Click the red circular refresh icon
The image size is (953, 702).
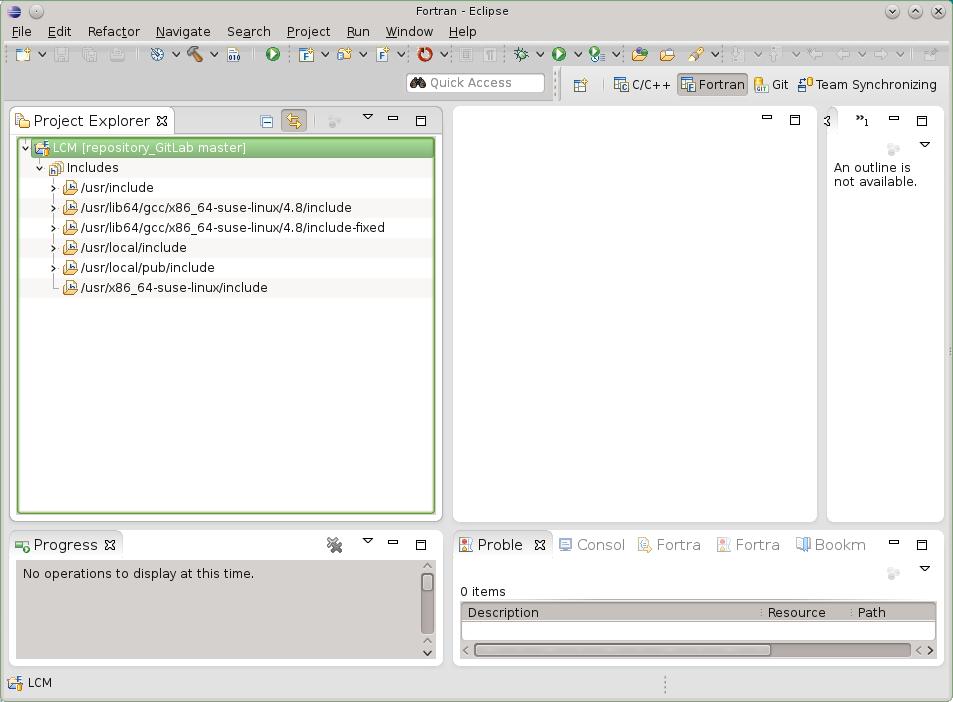(x=425, y=55)
